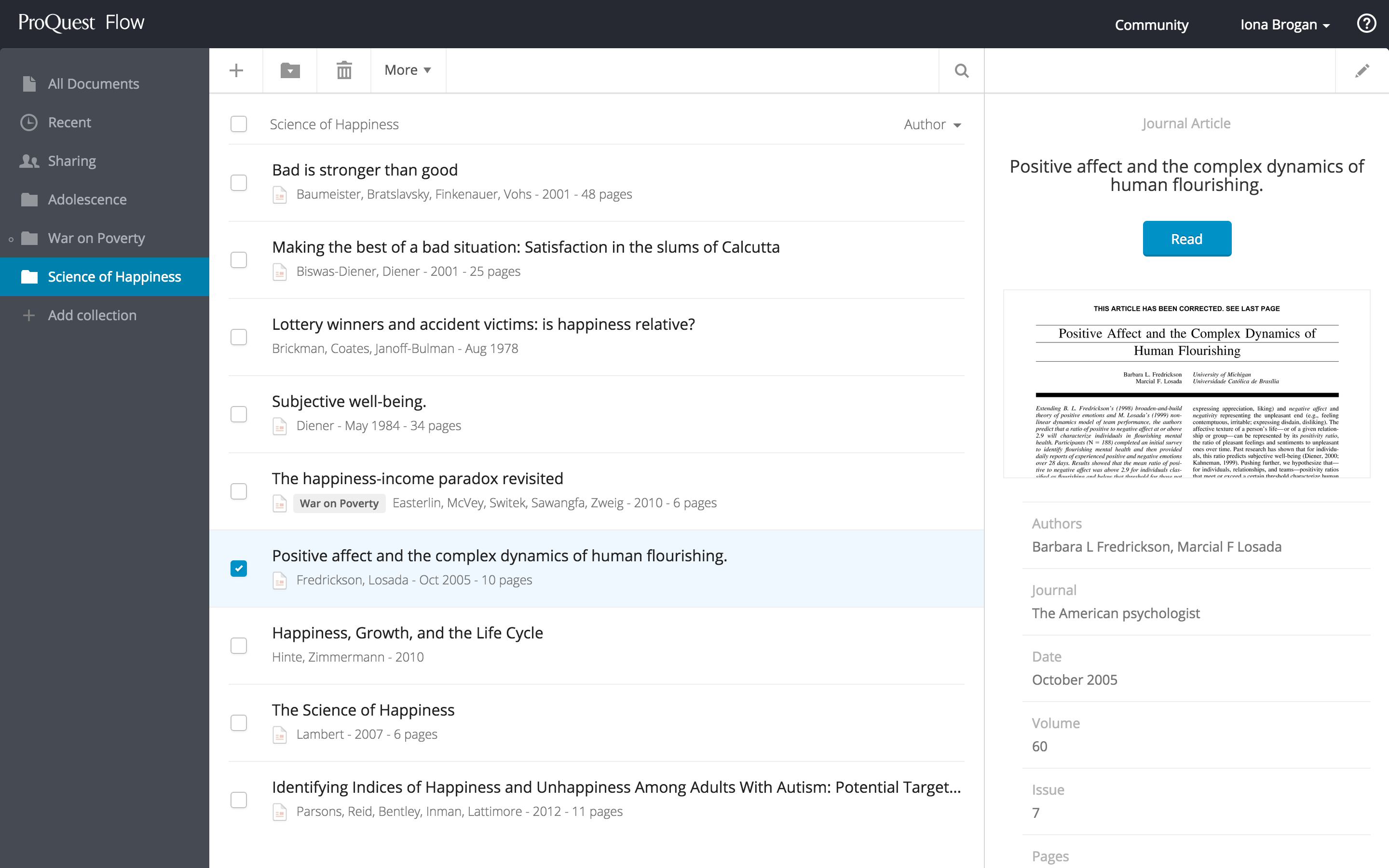Open title Bad is stronger than good
The height and width of the screenshot is (868, 1389).
(x=365, y=170)
